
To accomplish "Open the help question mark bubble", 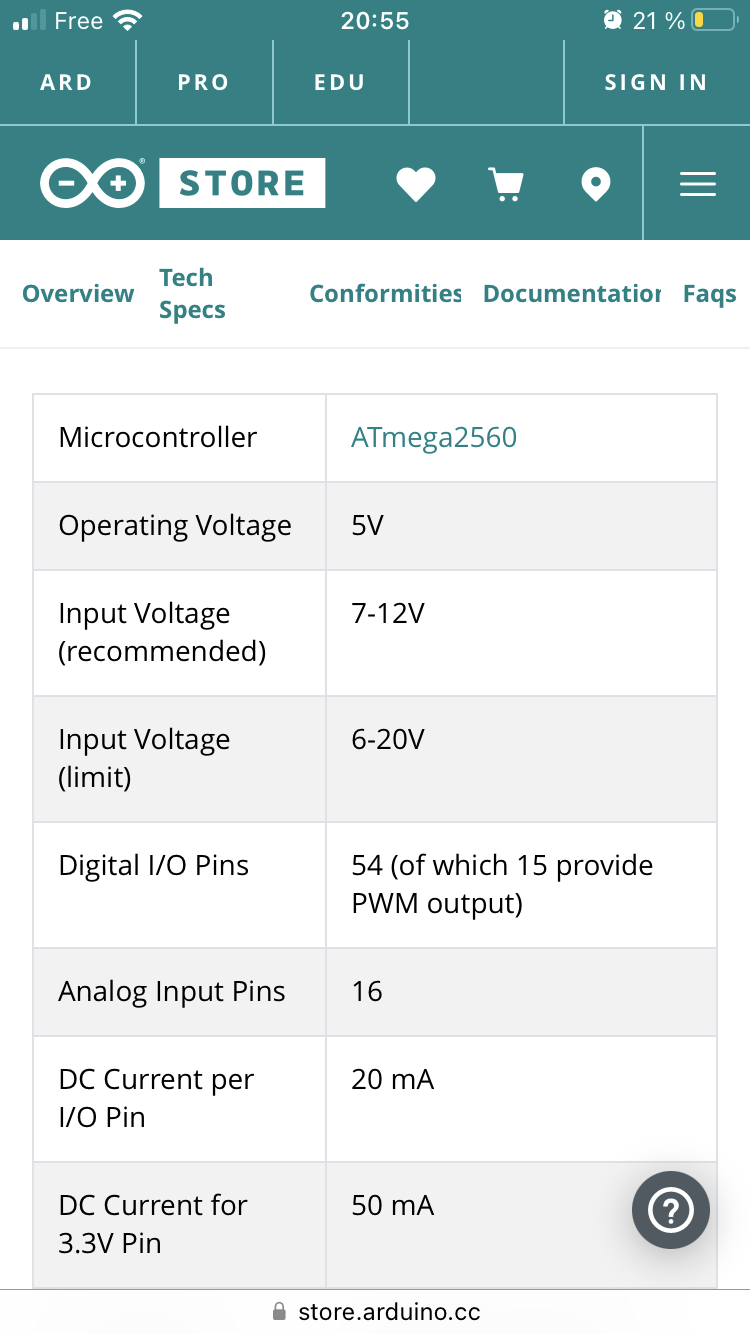I will 671,1210.
